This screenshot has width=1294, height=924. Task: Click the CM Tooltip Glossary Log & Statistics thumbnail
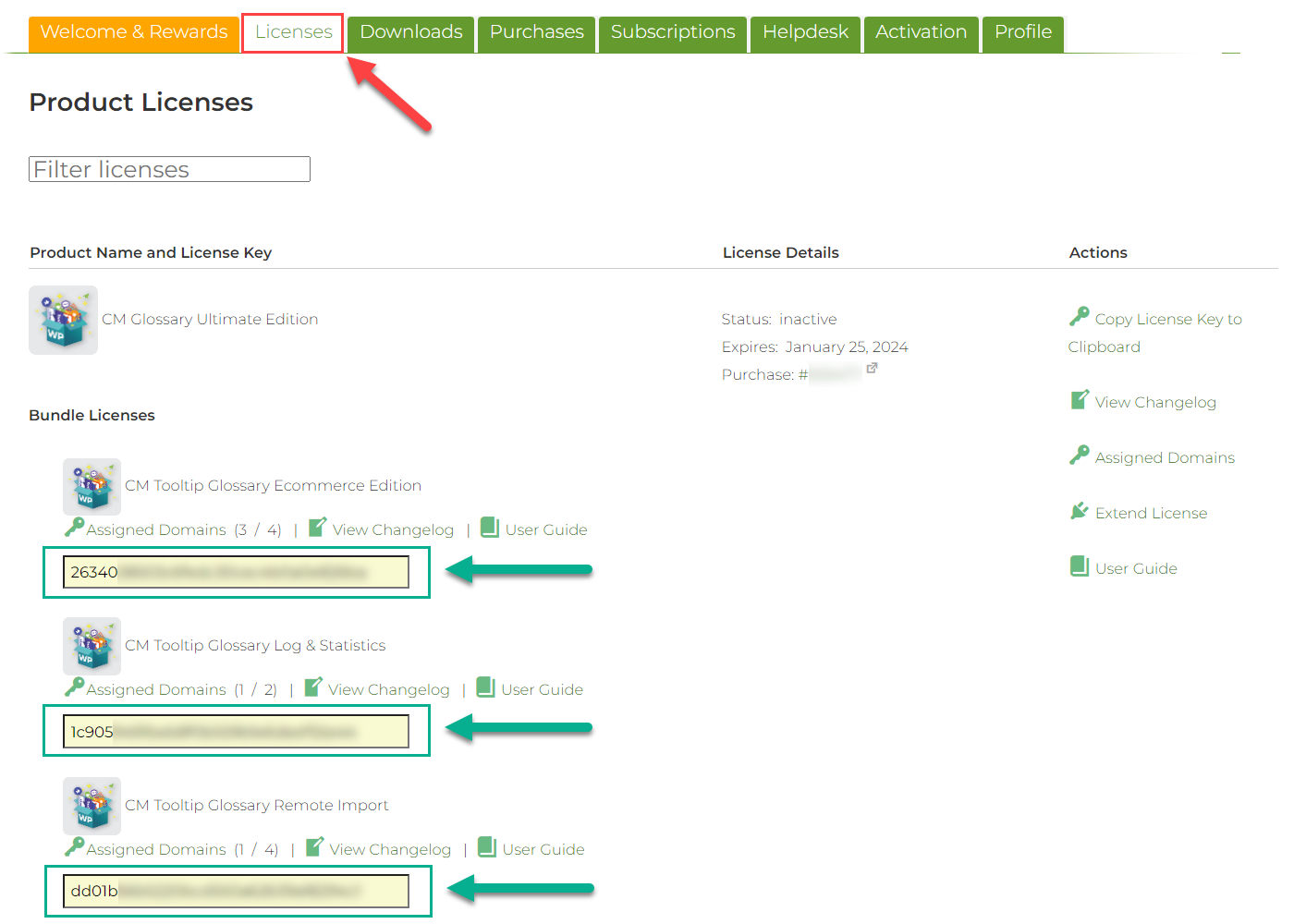[x=92, y=647]
